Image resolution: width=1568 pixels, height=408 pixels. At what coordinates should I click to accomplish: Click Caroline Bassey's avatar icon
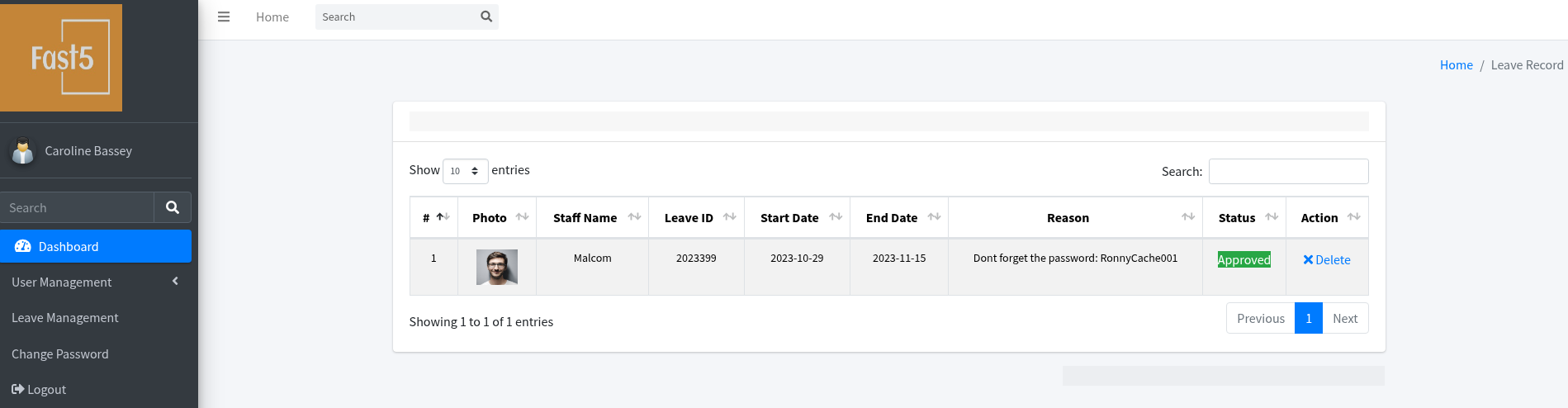point(23,151)
